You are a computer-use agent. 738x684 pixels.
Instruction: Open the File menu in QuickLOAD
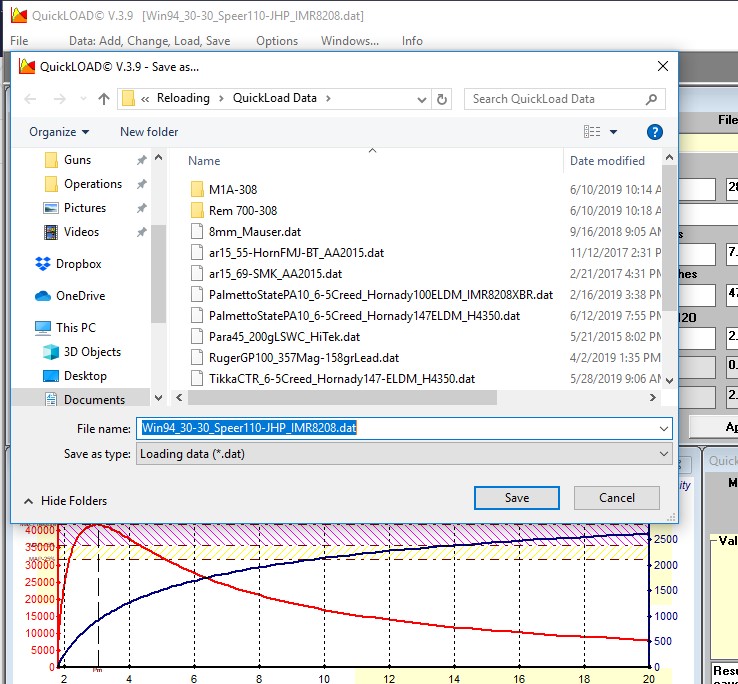19,41
